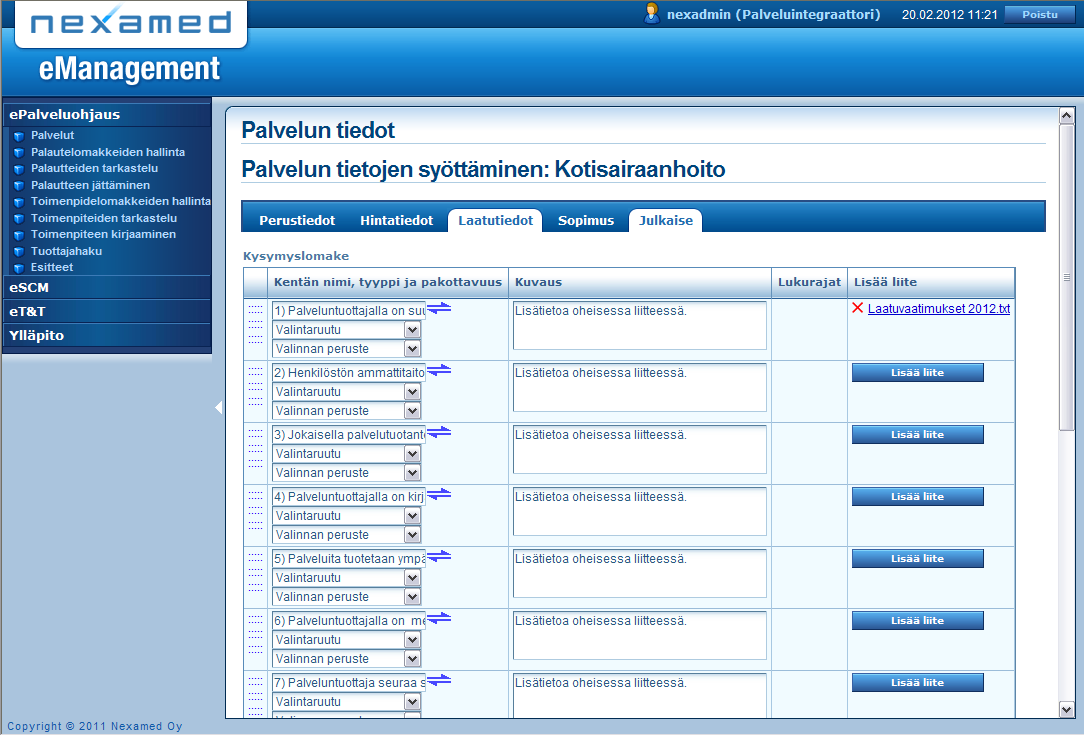Image resolution: width=1084 pixels, height=735 pixels.
Task: Open Palautteen jättäminen in sidebar
Action: click(90, 185)
